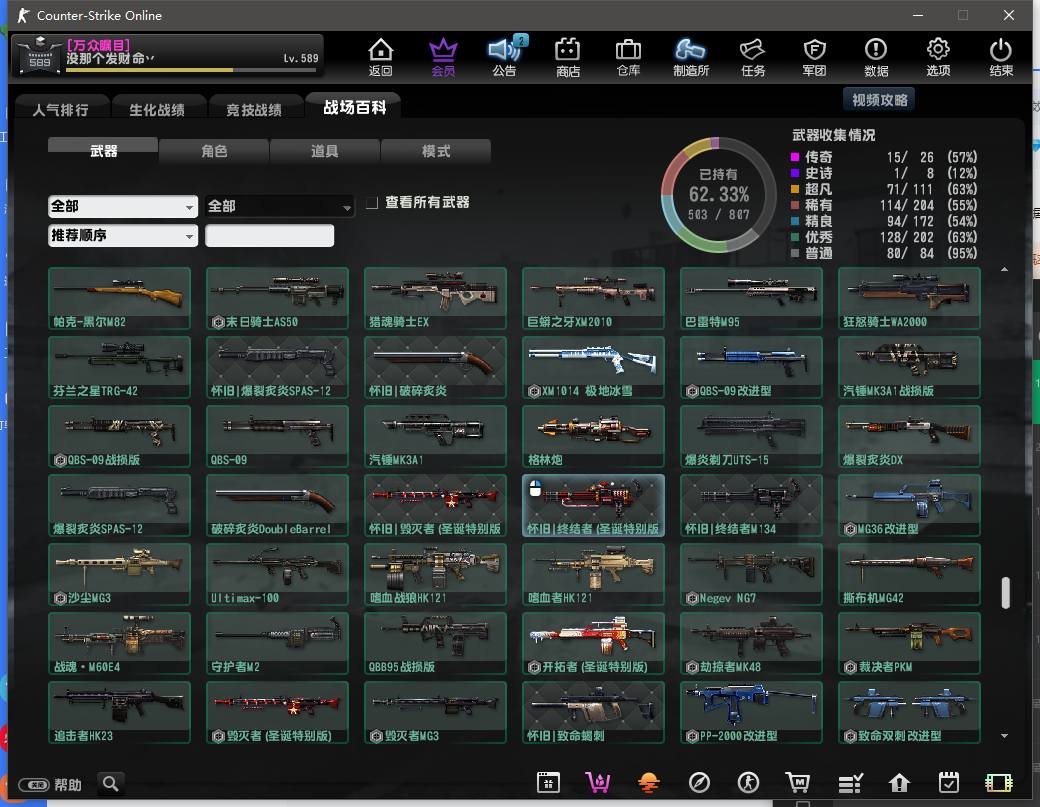Click the 结束 power icon
Image resolution: width=1040 pixels, height=807 pixels.
point(1001,56)
